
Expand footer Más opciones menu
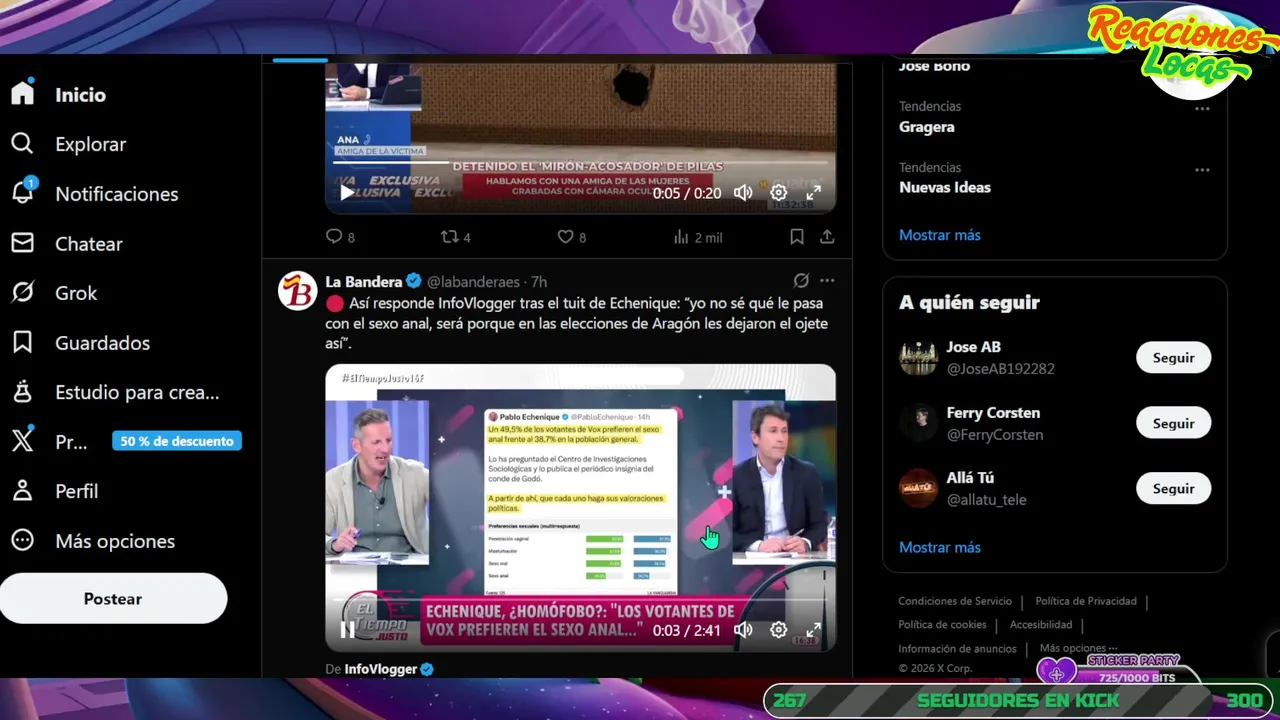1079,648
